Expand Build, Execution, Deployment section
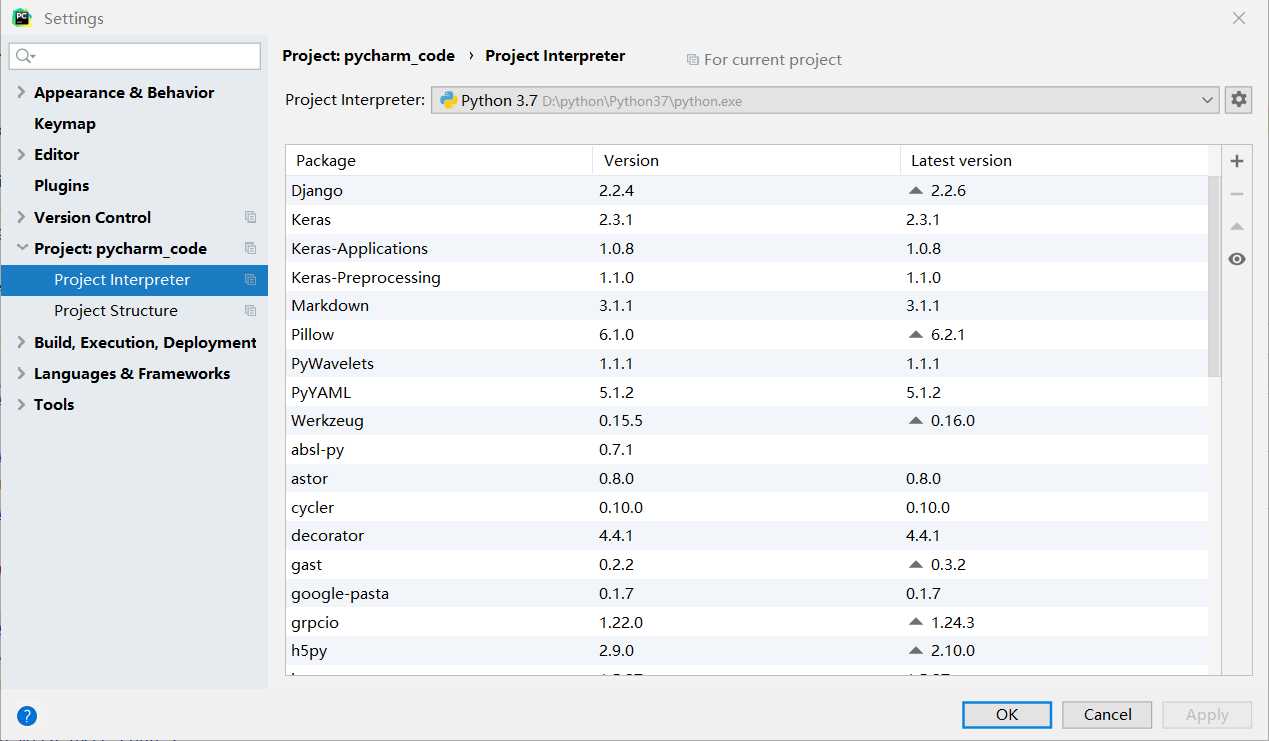Viewport: 1269px width, 741px height. point(22,342)
